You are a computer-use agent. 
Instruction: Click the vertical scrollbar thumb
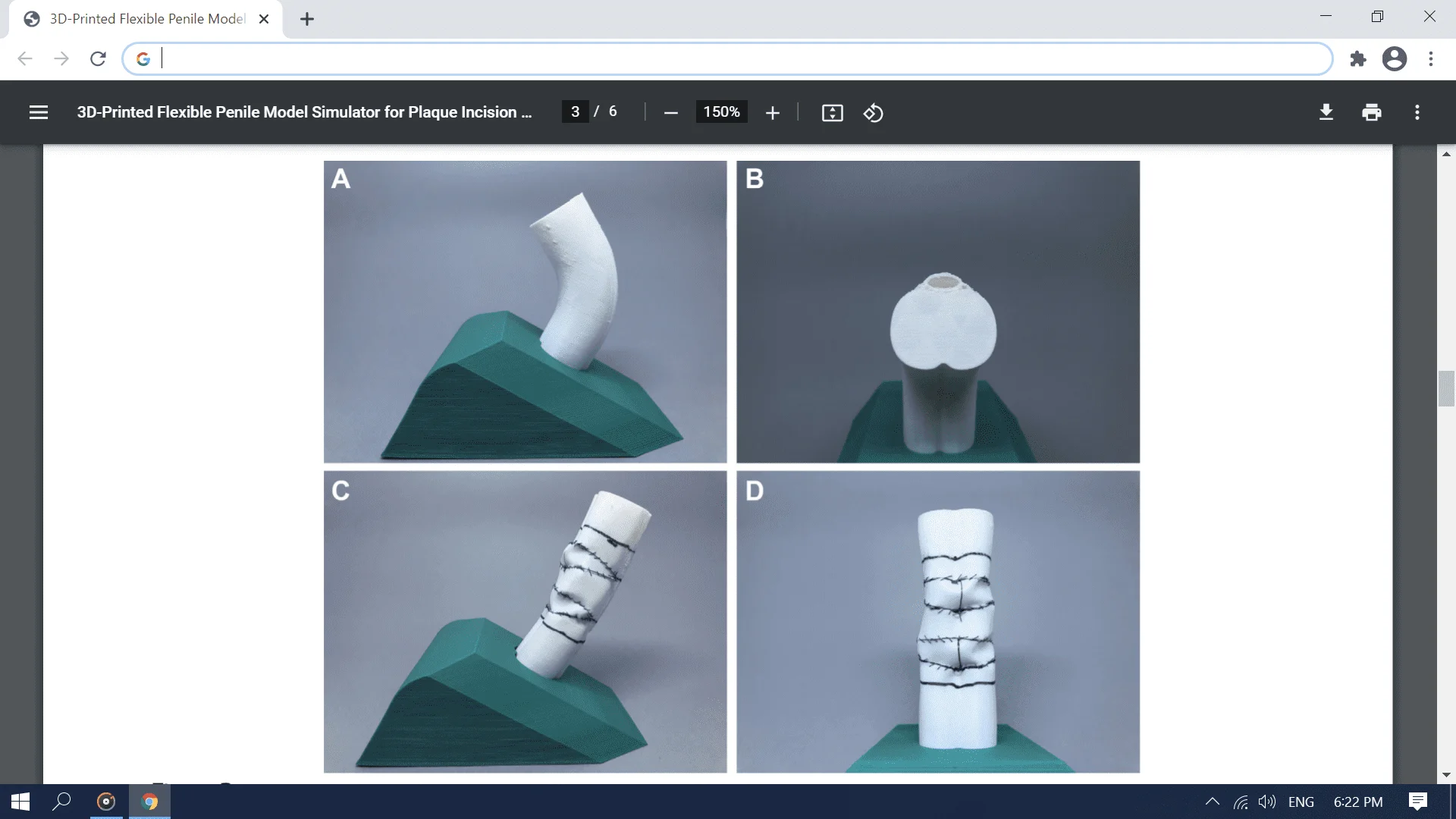(x=1446, y=389)
